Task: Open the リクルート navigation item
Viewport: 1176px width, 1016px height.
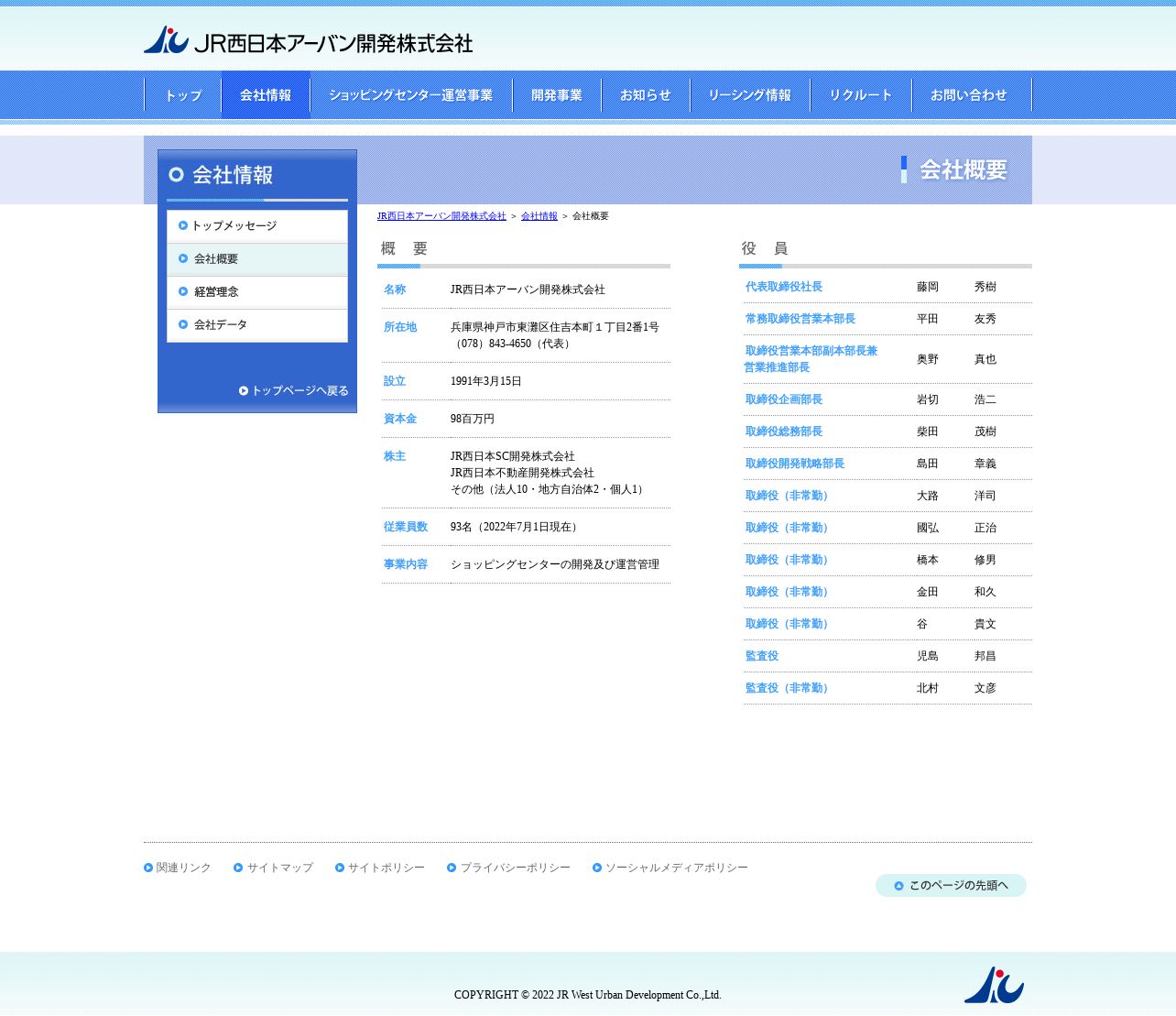Action: pyautogui.click(x=861, y=95)
